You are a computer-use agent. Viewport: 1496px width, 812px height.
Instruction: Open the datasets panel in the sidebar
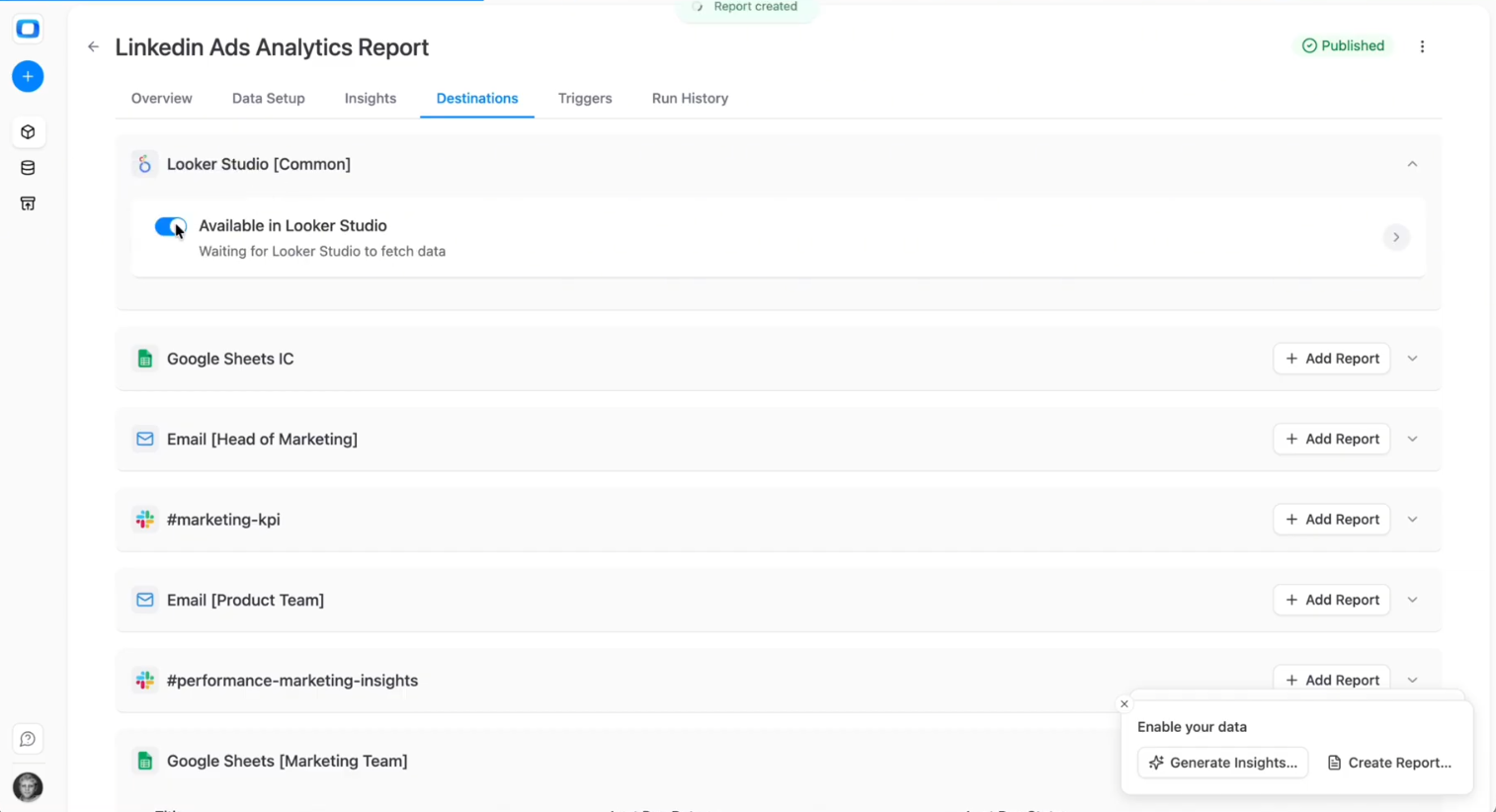tap(27, 167)
